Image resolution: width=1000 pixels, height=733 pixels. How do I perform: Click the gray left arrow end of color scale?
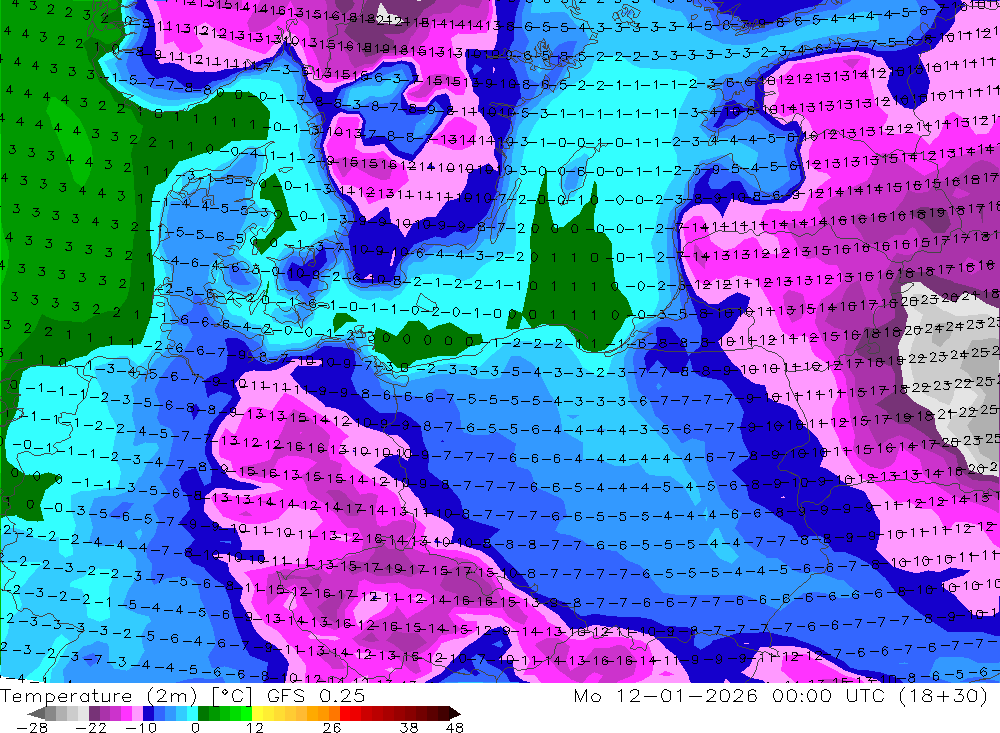point(36,714)
